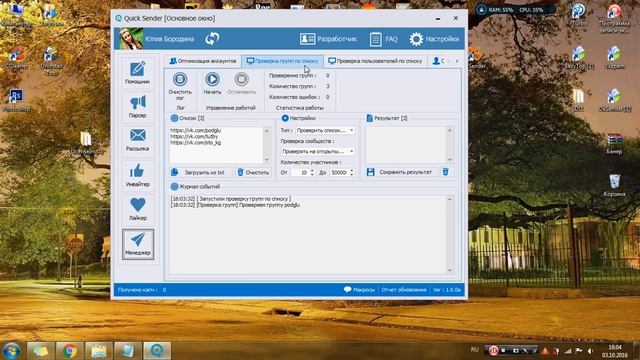Adjust the От value stepper arrows

[312, 173]
